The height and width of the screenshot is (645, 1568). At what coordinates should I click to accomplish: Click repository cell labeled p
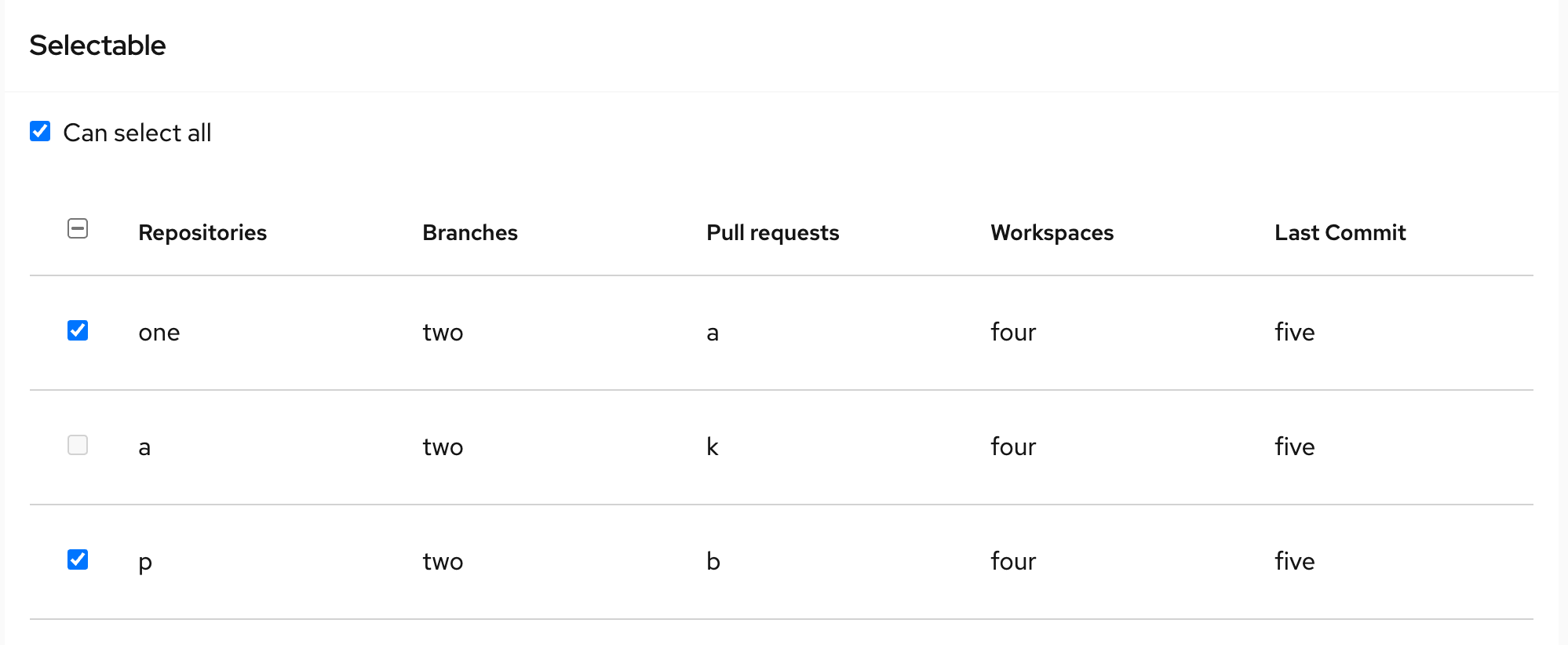tap(145, 563)
